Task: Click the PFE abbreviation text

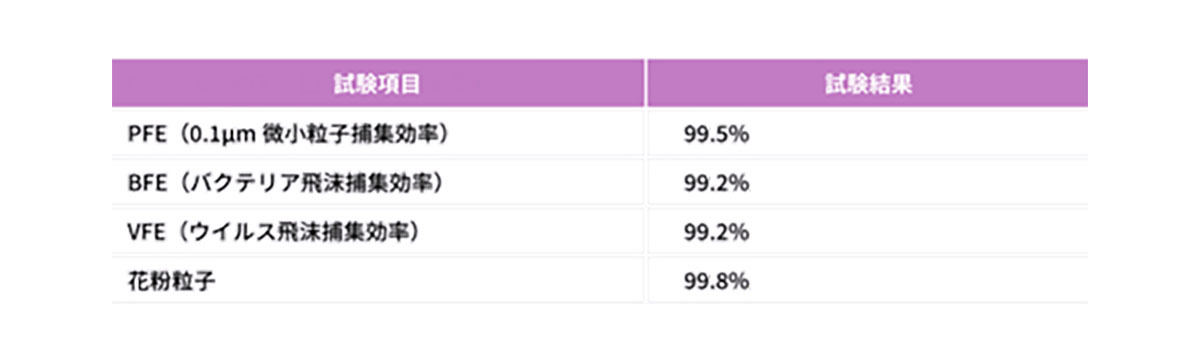Action: 144,134
